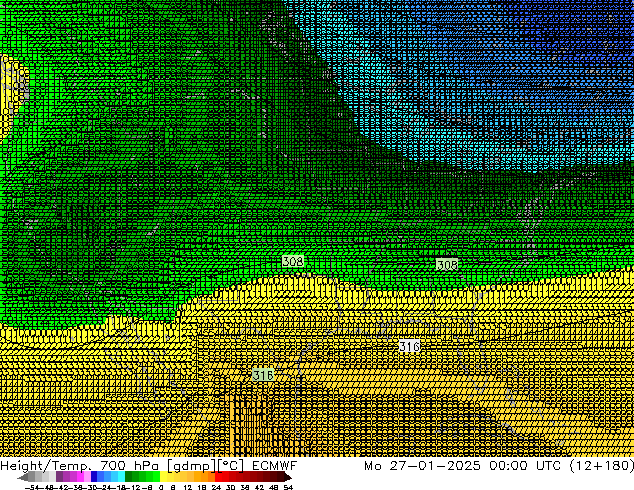Click the [gdmp] unit label
This screenshot has width=634, height=490.
tap(192, 466)
